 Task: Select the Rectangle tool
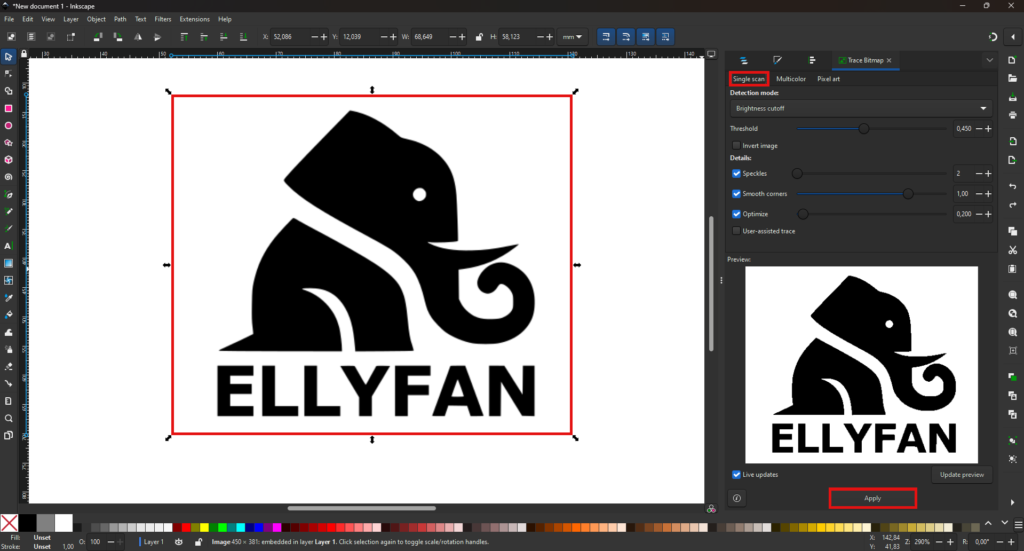pyautogui.click(x=9, y=108)
